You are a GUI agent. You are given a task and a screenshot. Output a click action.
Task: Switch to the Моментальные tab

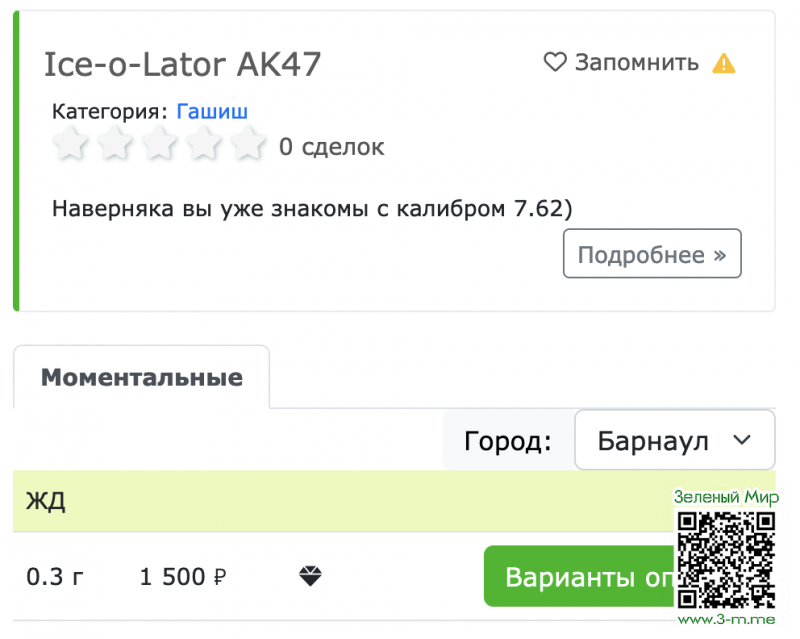click(x=141, y=378)
